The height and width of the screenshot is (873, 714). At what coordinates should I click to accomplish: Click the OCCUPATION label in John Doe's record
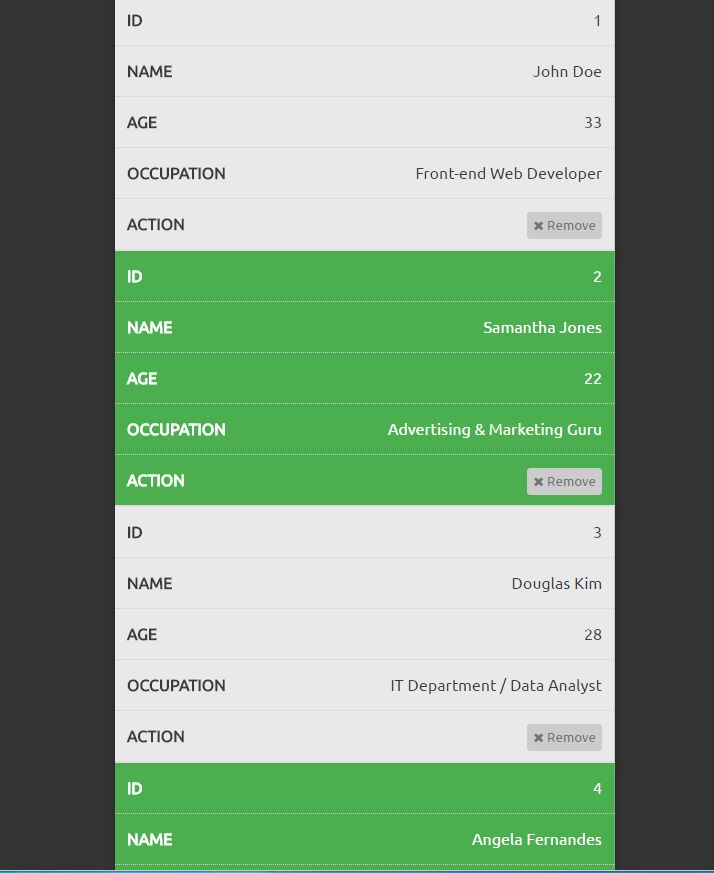[176, 174]
